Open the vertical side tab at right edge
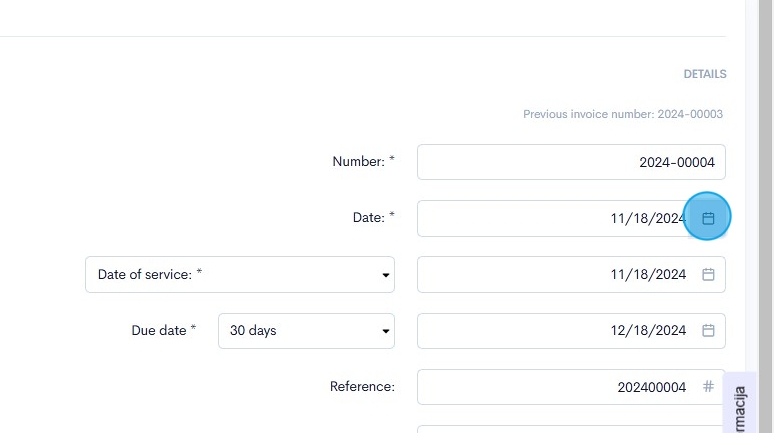 (x=741, y=405)
